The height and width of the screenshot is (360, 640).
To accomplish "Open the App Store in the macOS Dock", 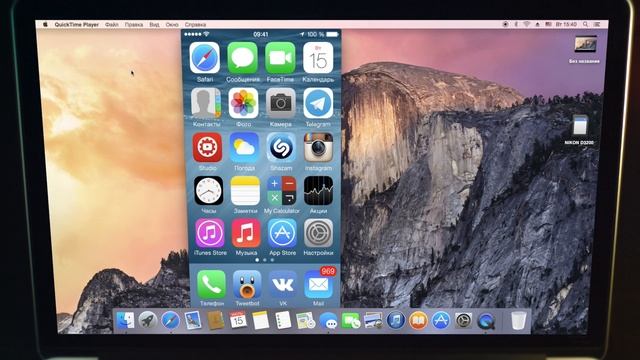I will click(x=441, y=320).
